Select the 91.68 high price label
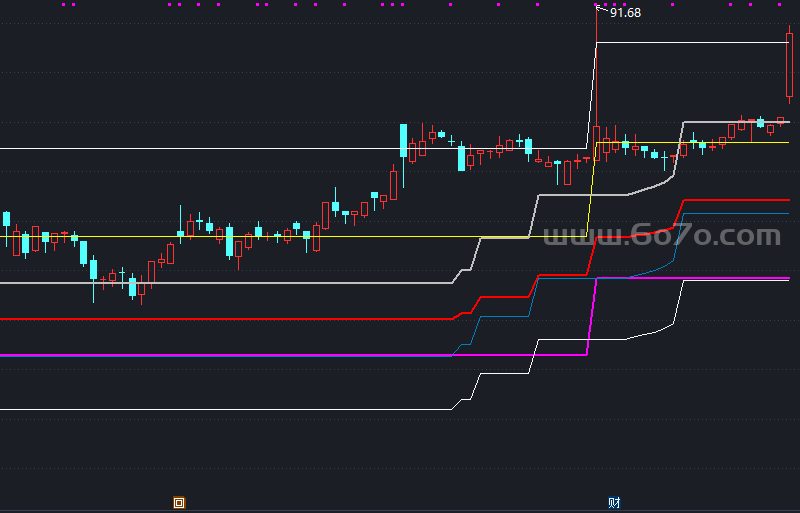800x513 pixels. (x=626, y=13)
